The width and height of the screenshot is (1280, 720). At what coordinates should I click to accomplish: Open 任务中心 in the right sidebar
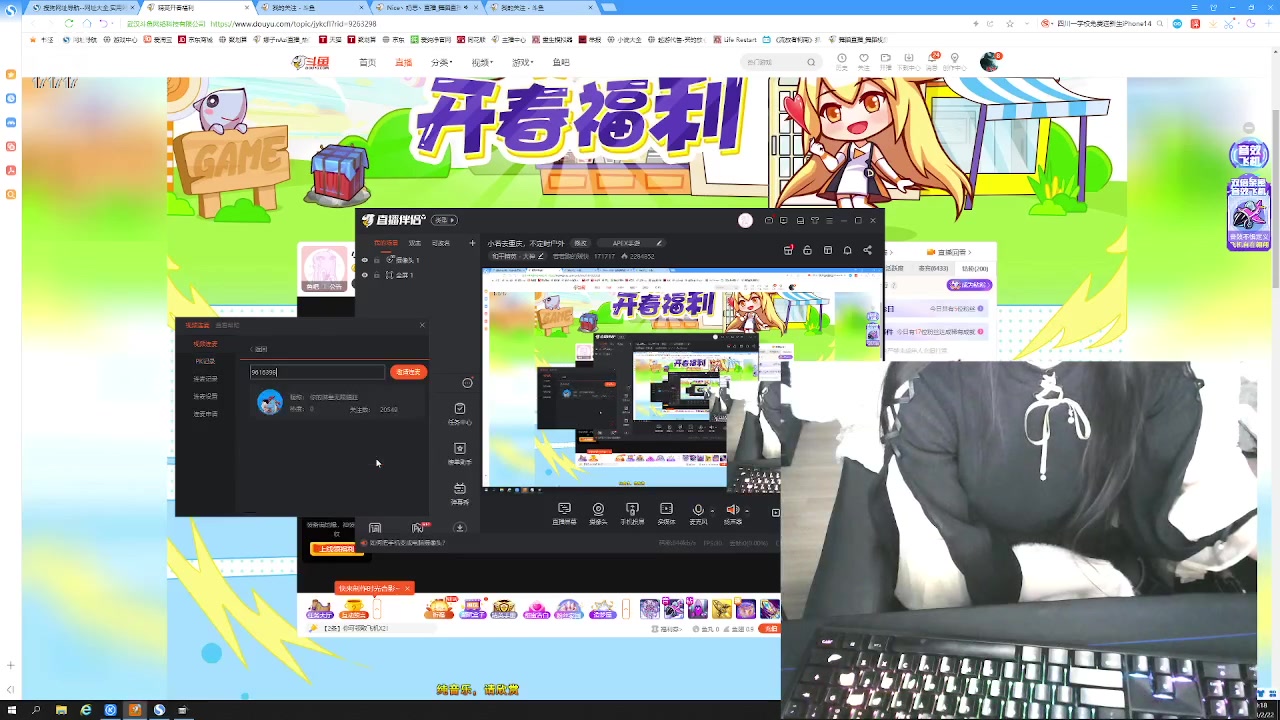(x=460, y=408)
